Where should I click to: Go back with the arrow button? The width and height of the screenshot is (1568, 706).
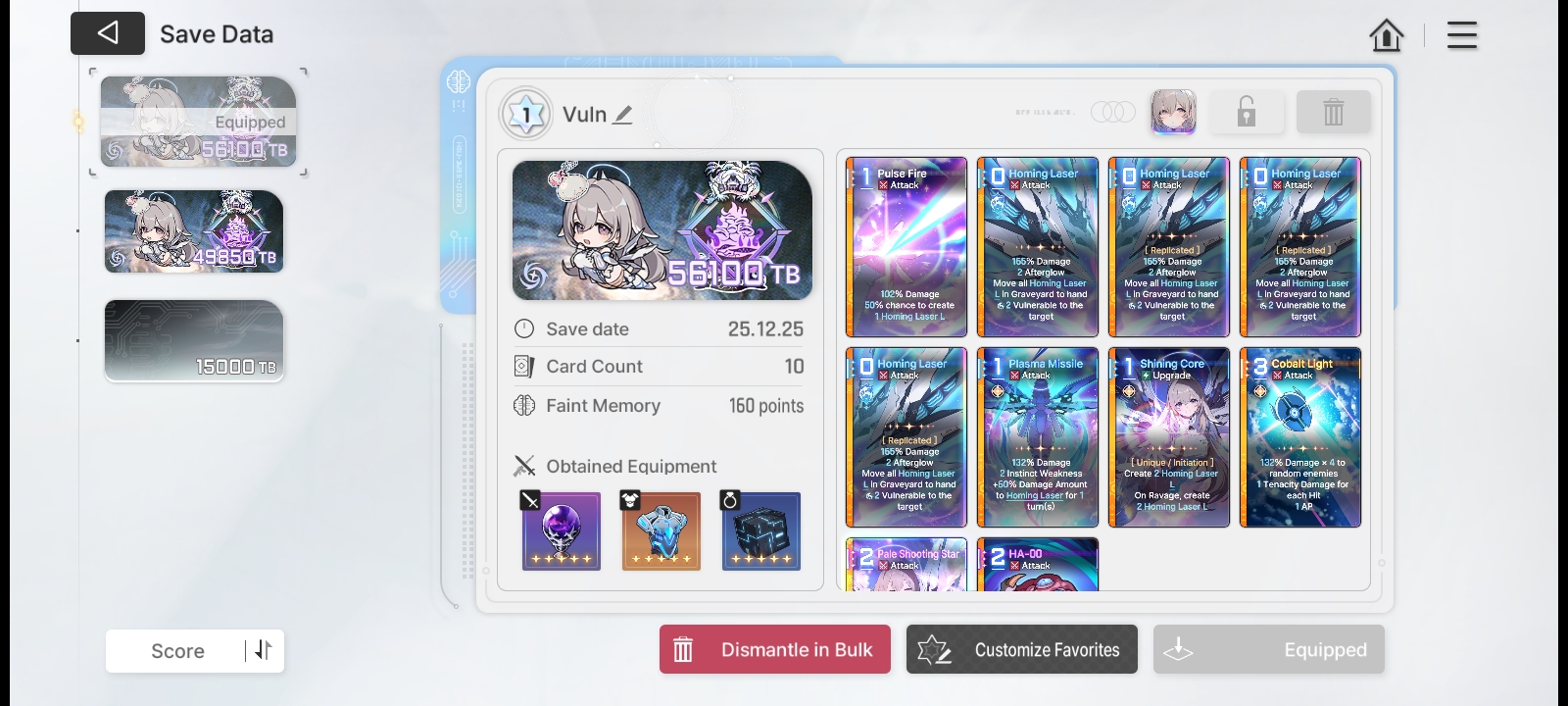(x=108, y=33)
